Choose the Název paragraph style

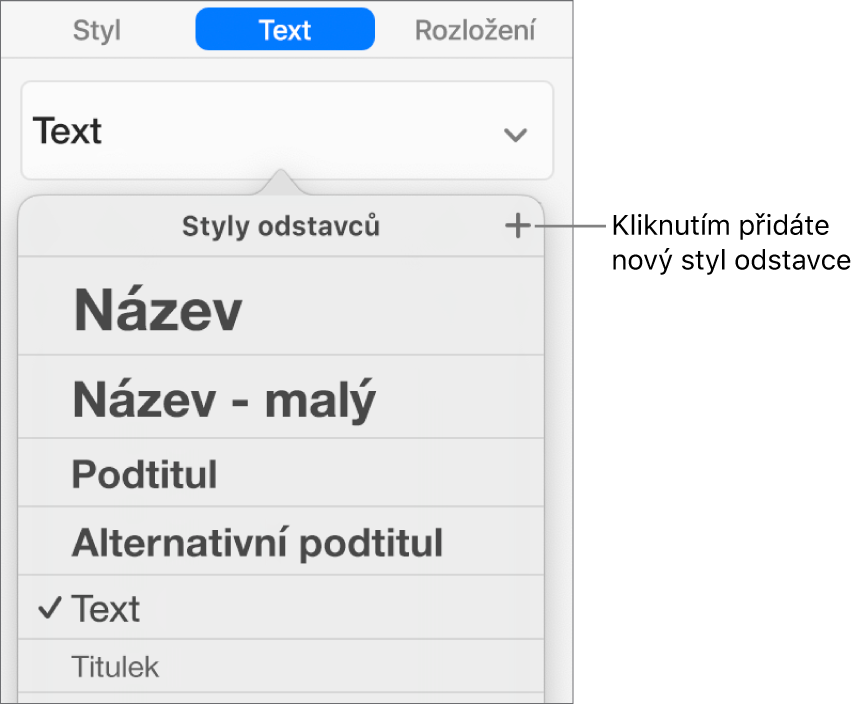pyautogui.click(x=157, y=312)
